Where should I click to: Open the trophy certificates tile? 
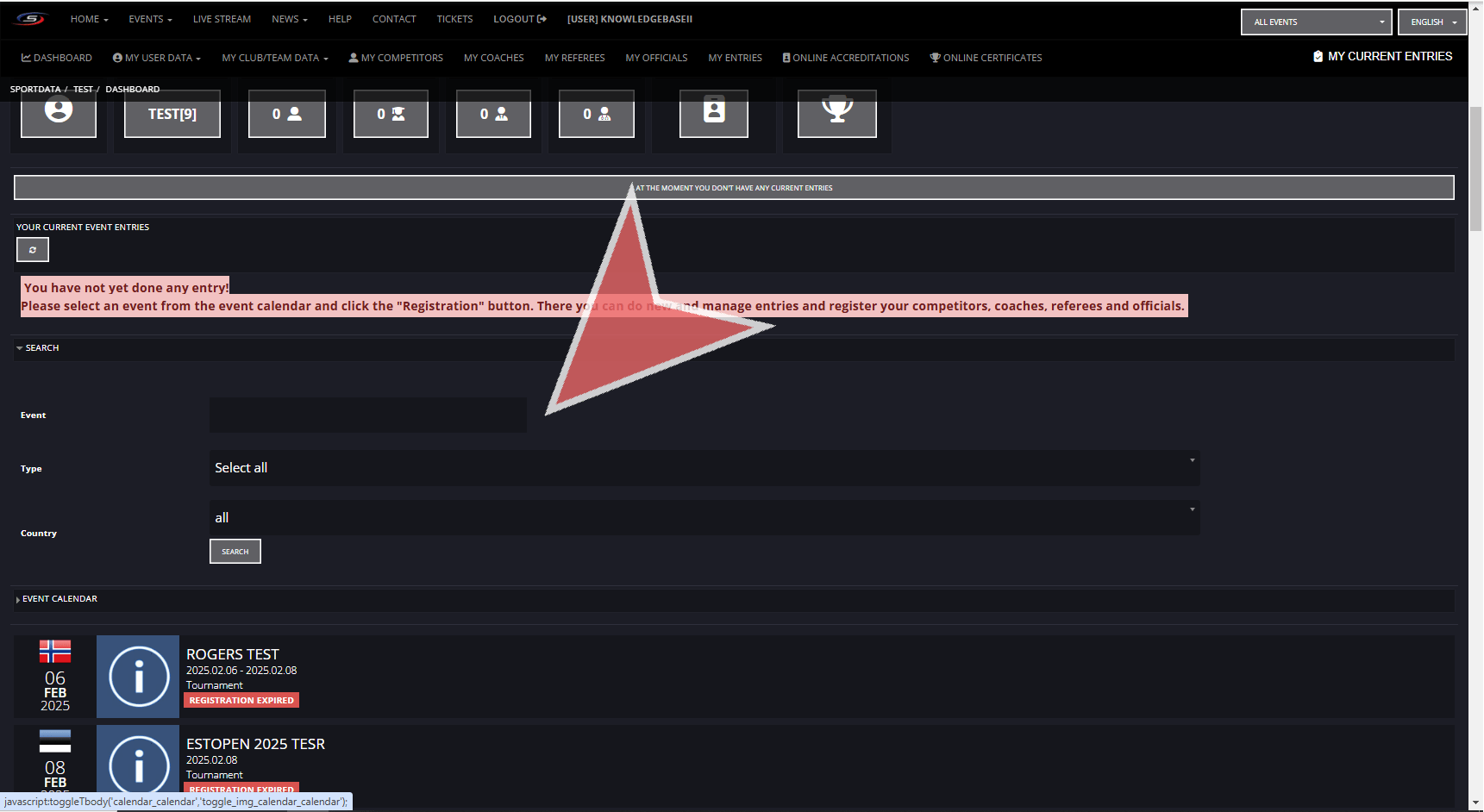point(836,113)
